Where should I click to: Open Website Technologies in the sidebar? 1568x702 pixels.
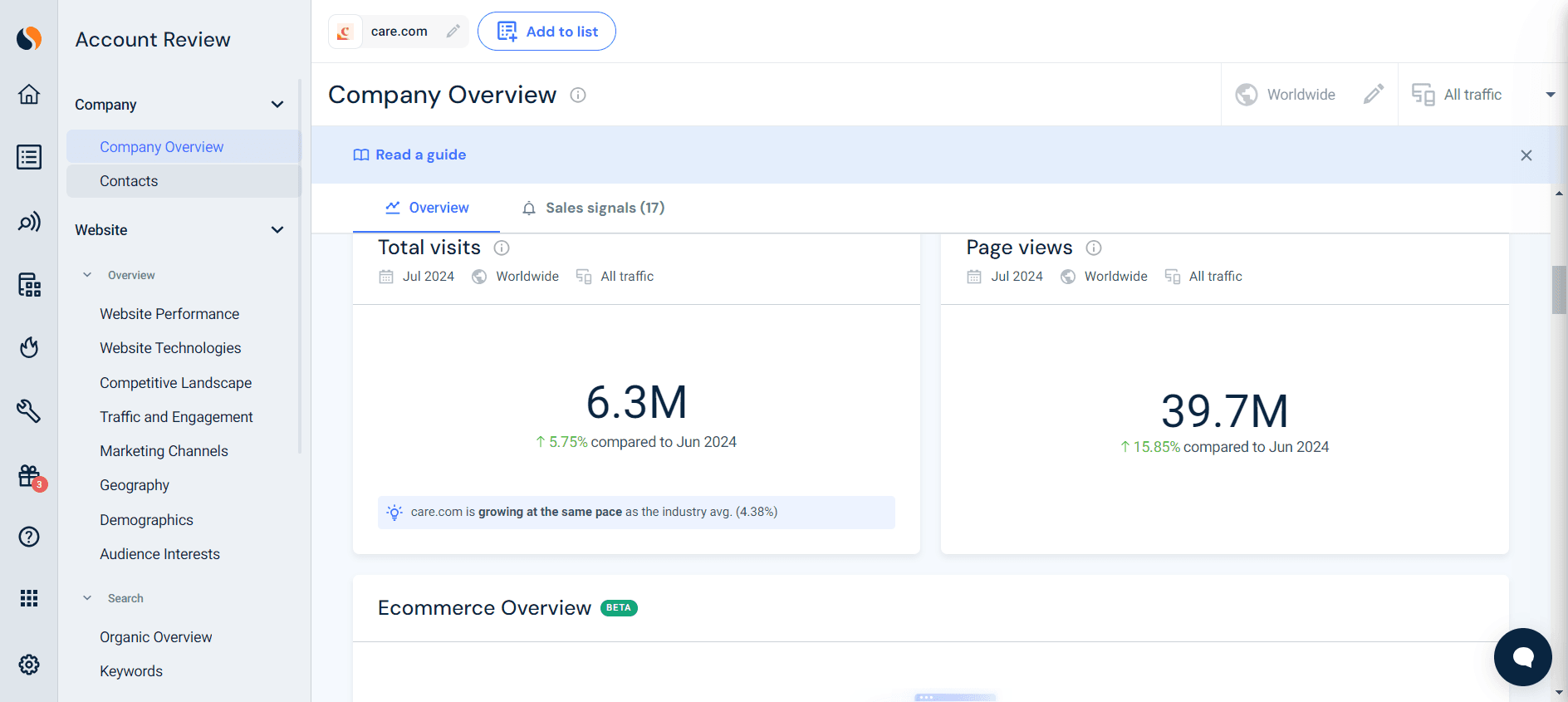(x=170, y=348)
